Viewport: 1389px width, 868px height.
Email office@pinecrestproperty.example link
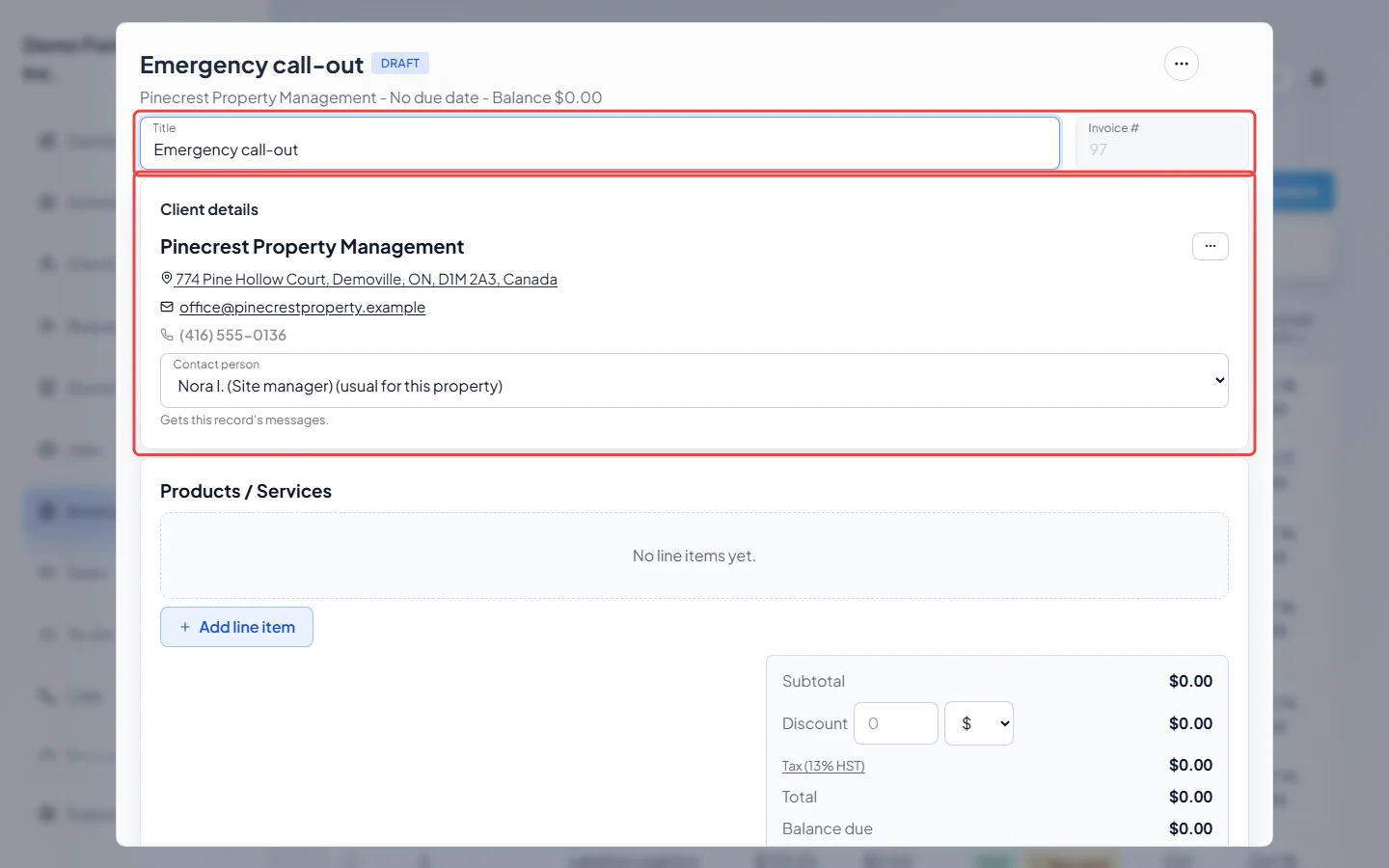302,307
